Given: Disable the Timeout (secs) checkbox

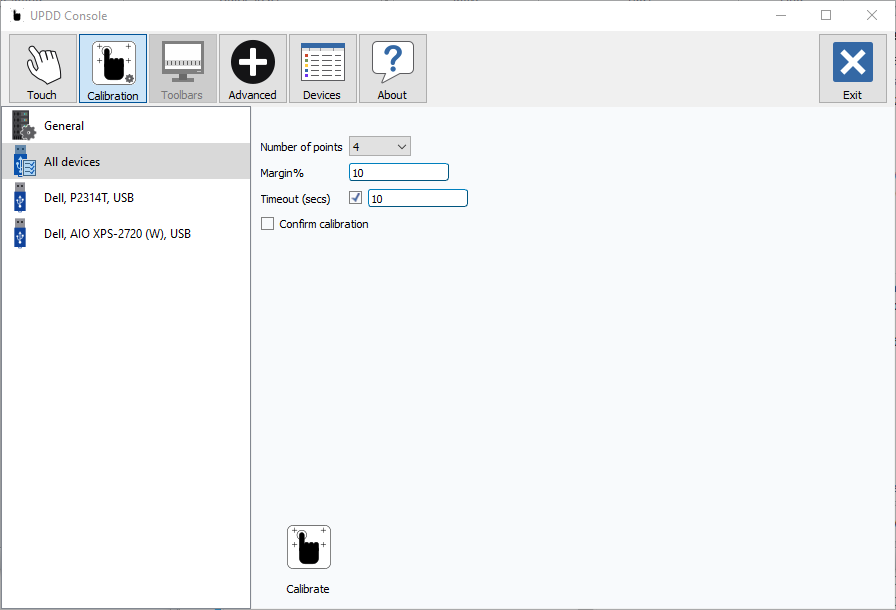Looking at the screenshot, I should click(x=355, y=198).
